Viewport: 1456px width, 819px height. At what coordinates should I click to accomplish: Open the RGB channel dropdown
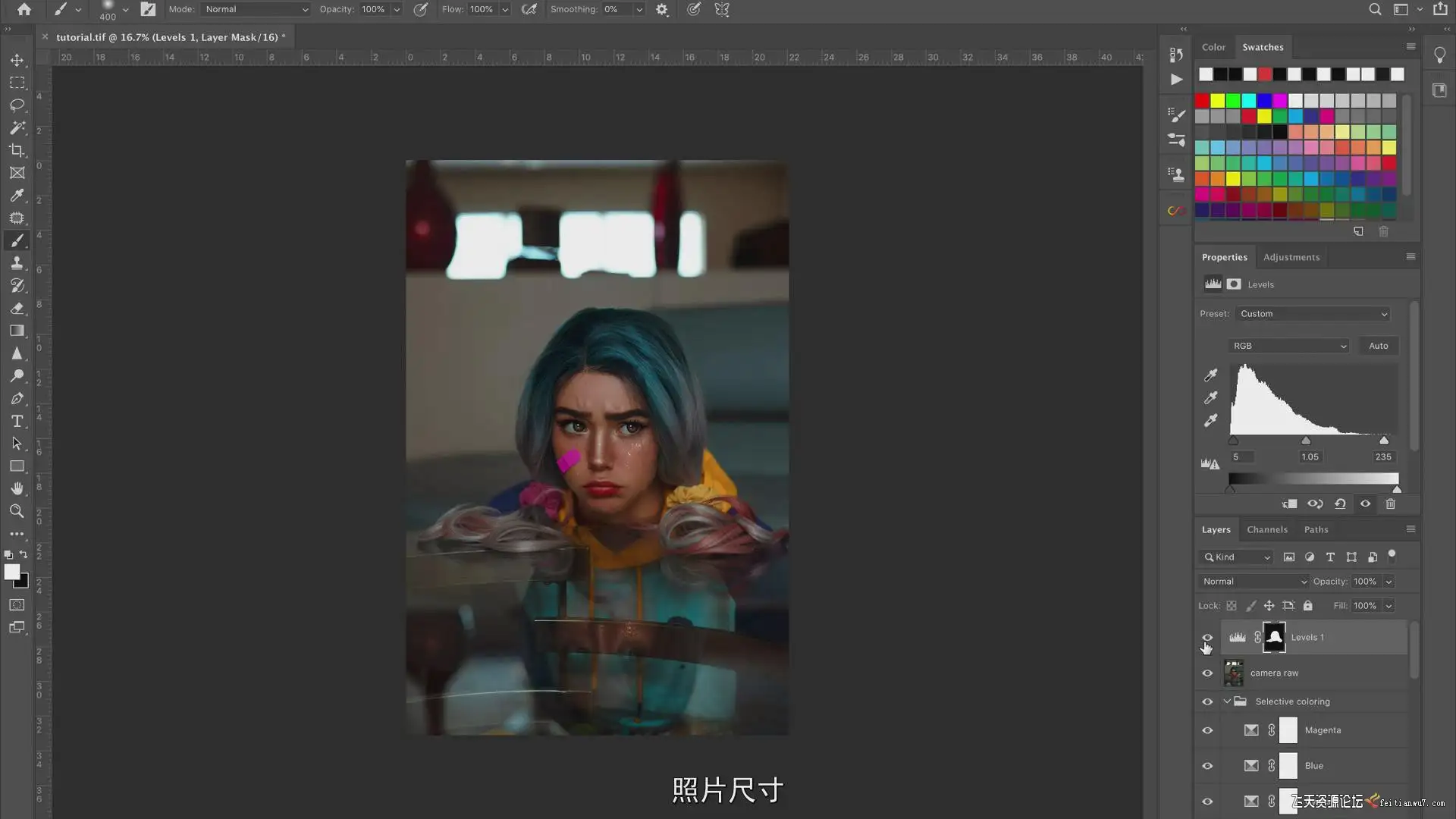click(1288, 346)
